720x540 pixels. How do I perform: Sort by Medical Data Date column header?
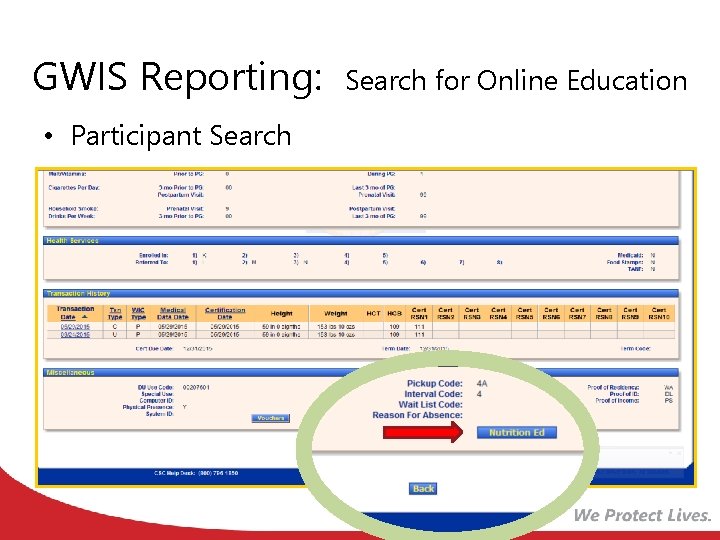click(x=173, y=314)
